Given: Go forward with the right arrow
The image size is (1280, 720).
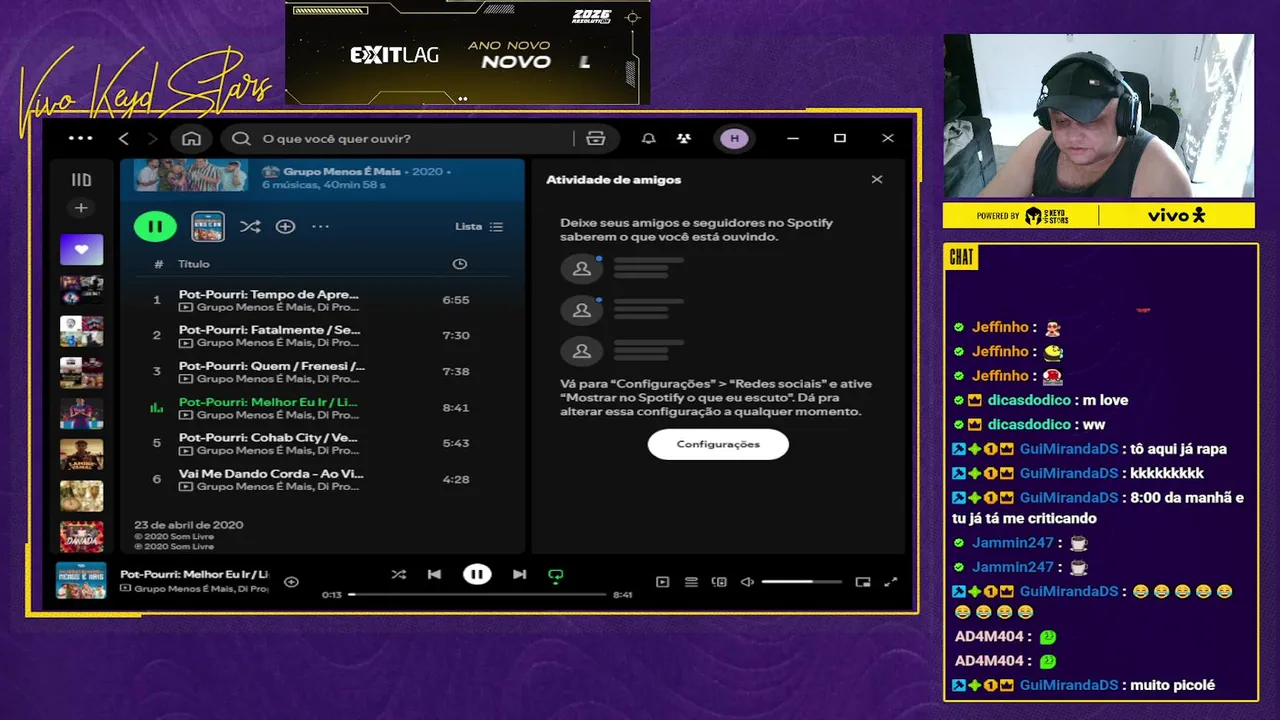Looking at the screenshot, I should point(152,138).
